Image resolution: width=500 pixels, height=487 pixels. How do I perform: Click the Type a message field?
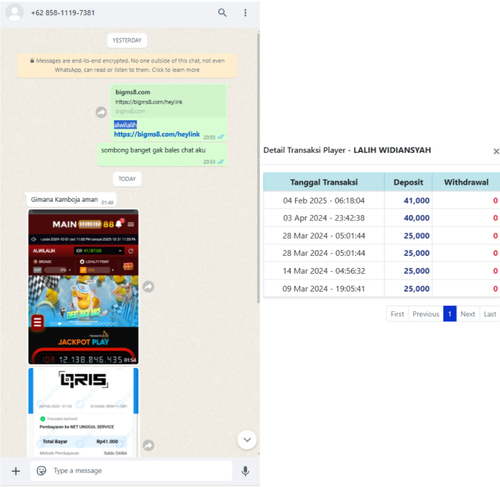coord(131,471)
